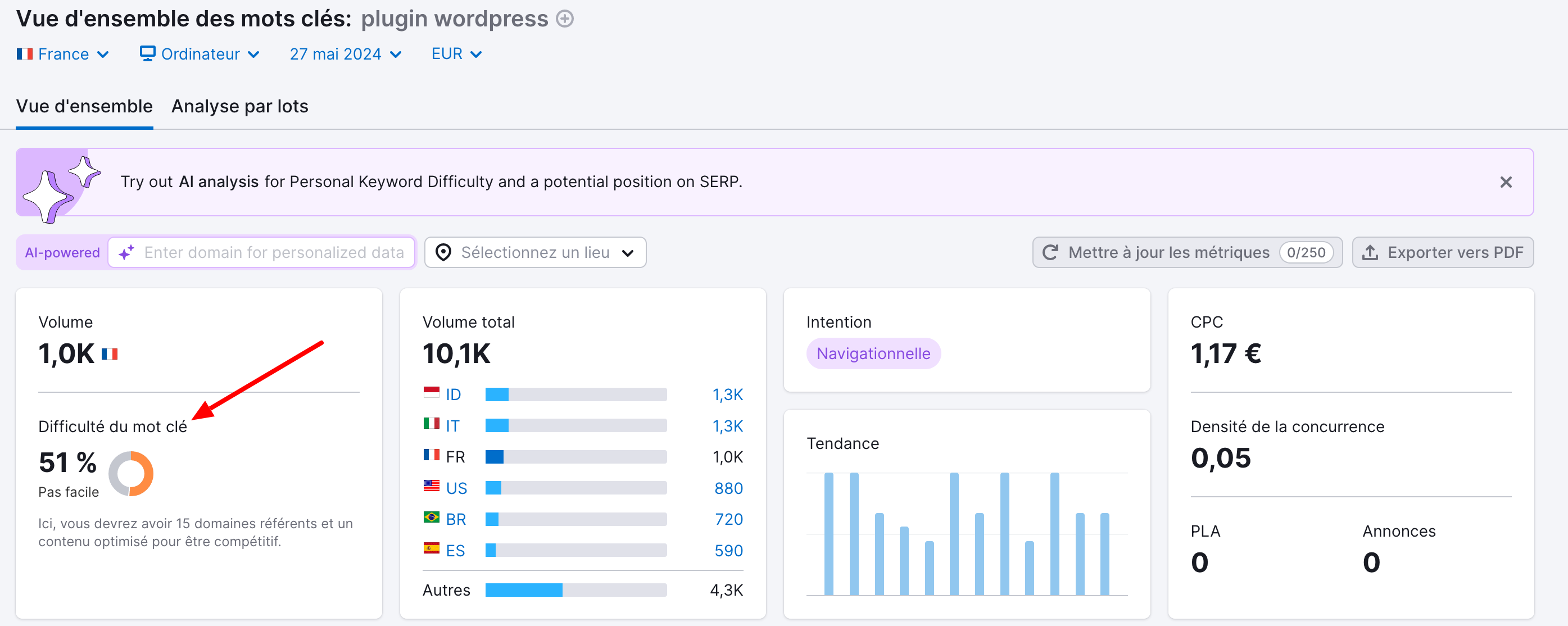Click the 720 volume value
Viewport: 1568px width, 626px height.
tap(728, 519)
